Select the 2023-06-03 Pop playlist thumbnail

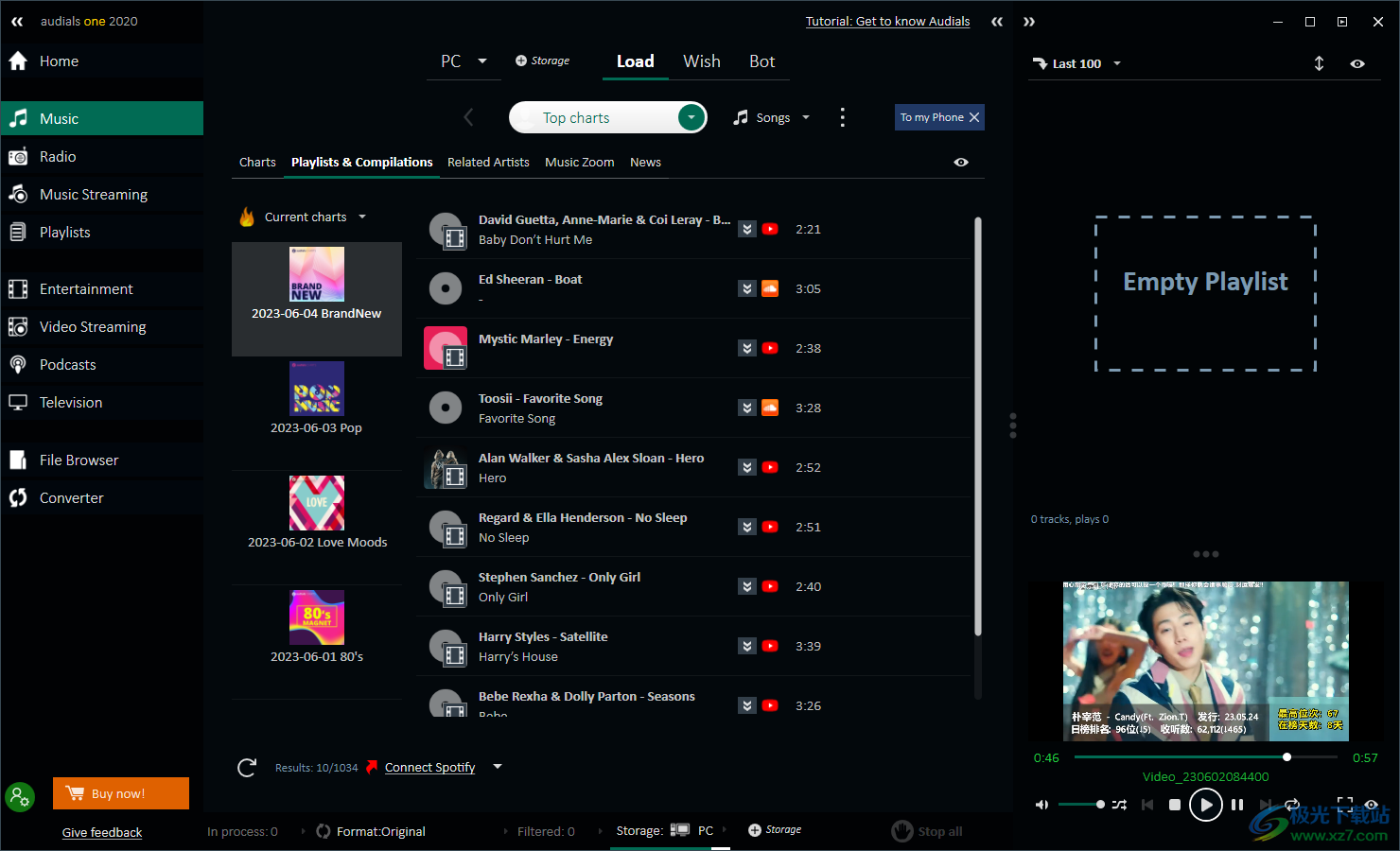tap(317, 389)
